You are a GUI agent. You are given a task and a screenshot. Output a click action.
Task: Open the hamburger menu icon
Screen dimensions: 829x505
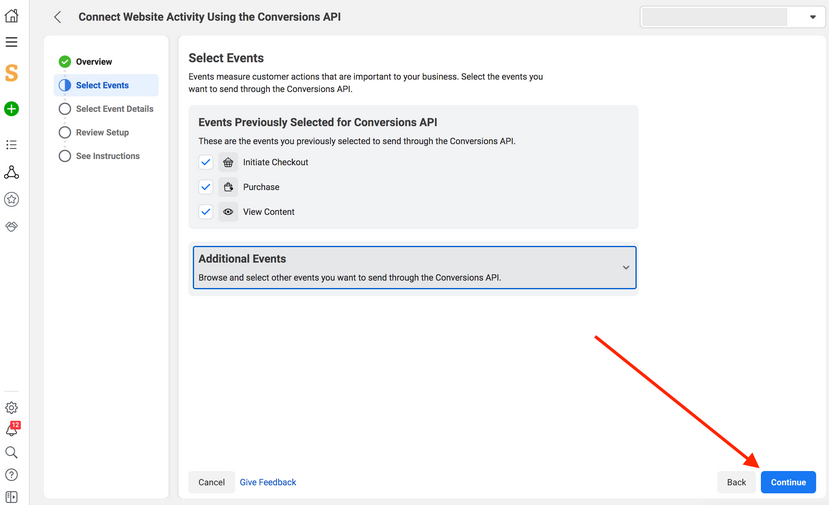tap(12, 42)
